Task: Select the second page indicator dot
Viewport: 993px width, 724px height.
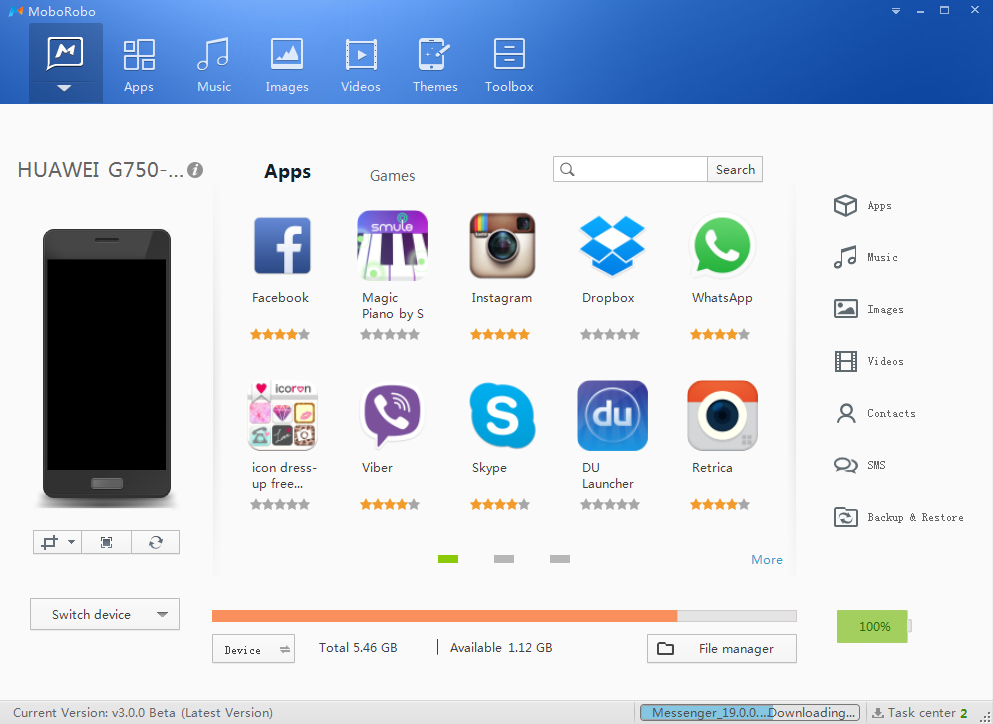Action: pos(504,559)
